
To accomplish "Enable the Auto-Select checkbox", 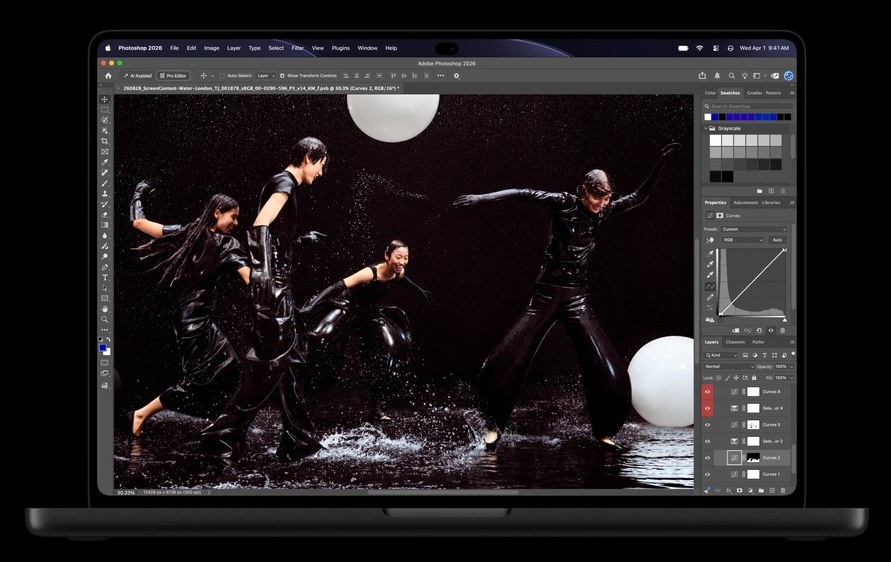I will click(x=222, y=76).
